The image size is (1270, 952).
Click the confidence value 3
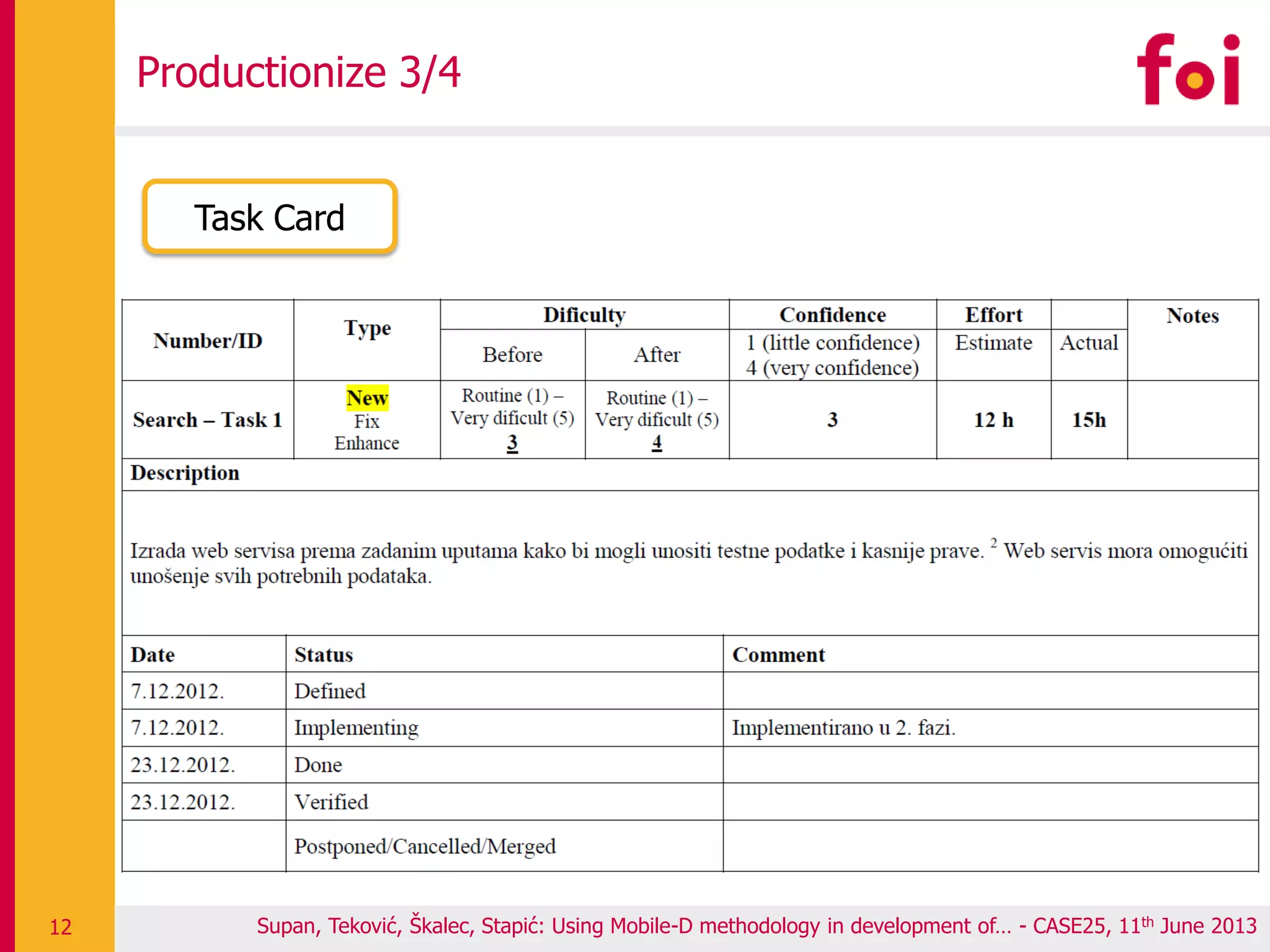tap(832, 420)
